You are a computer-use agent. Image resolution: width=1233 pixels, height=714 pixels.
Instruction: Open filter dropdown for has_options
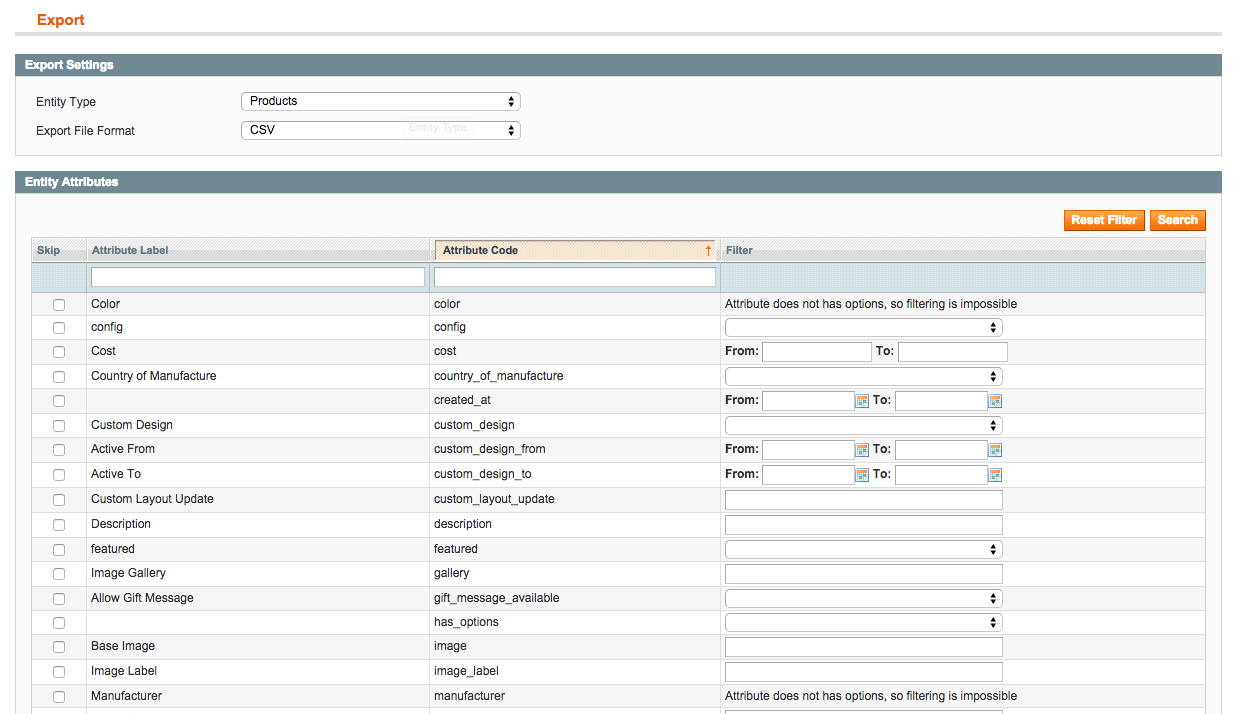click(x=863, y=622)
